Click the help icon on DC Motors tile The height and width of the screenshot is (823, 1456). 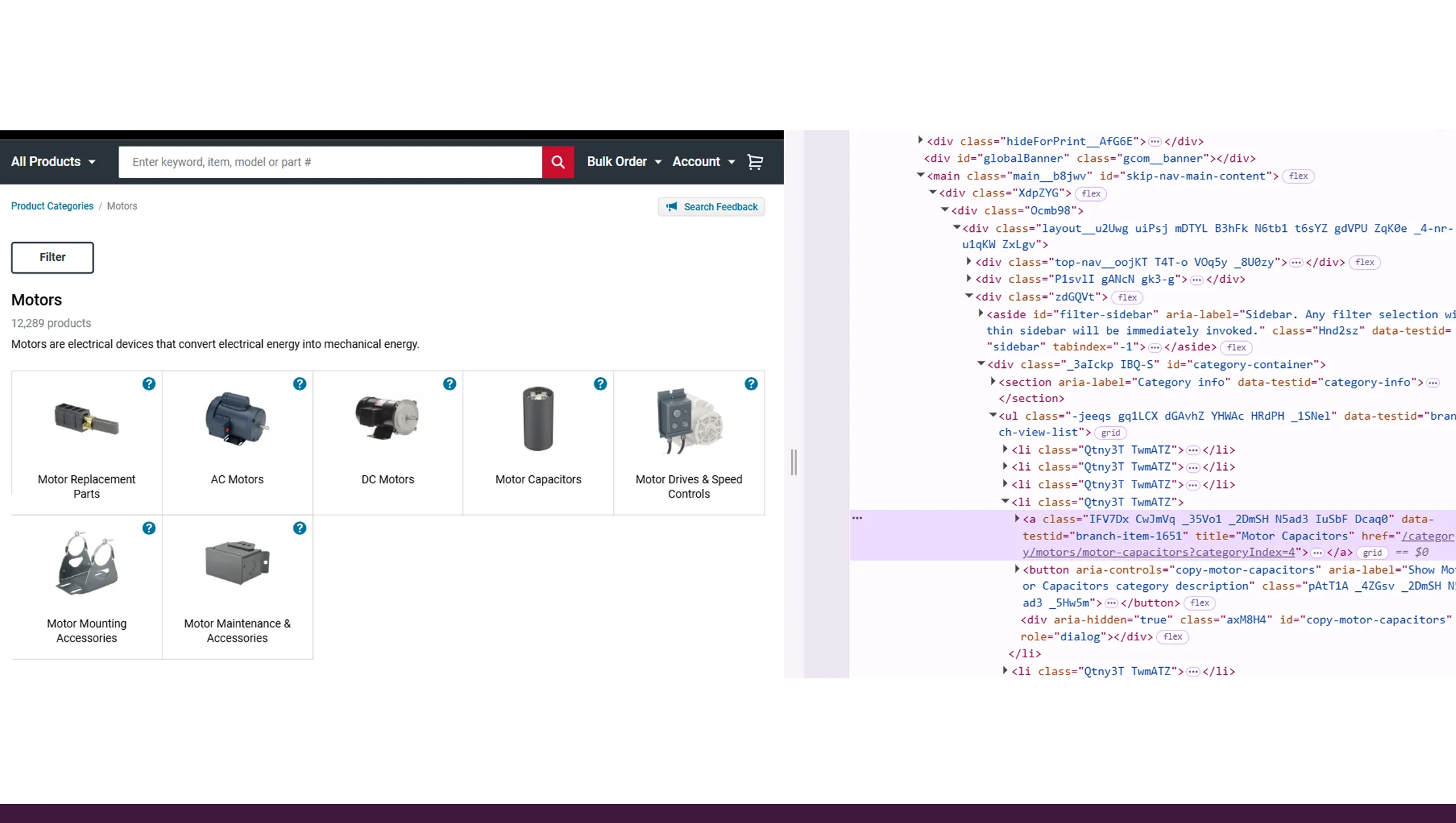[x=450, y=384]
